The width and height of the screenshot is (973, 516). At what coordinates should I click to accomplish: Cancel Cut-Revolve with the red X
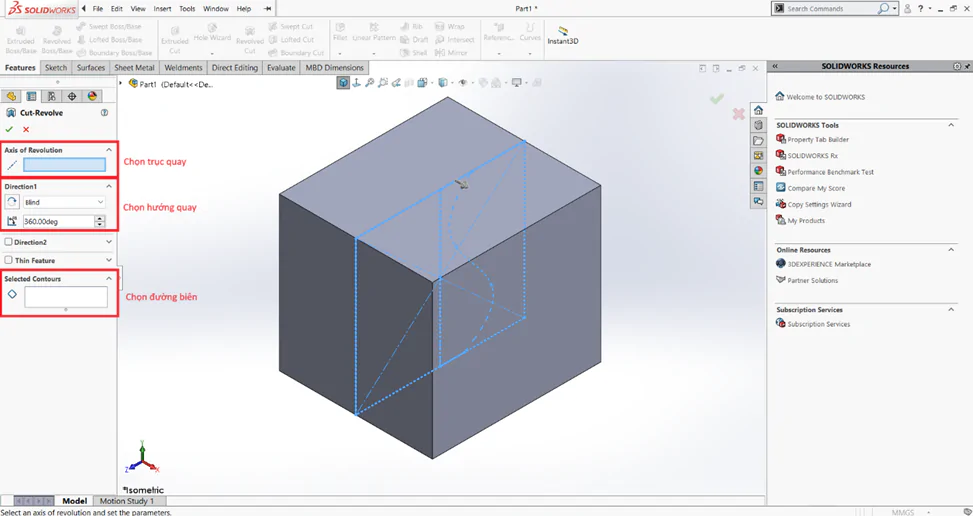26,129
